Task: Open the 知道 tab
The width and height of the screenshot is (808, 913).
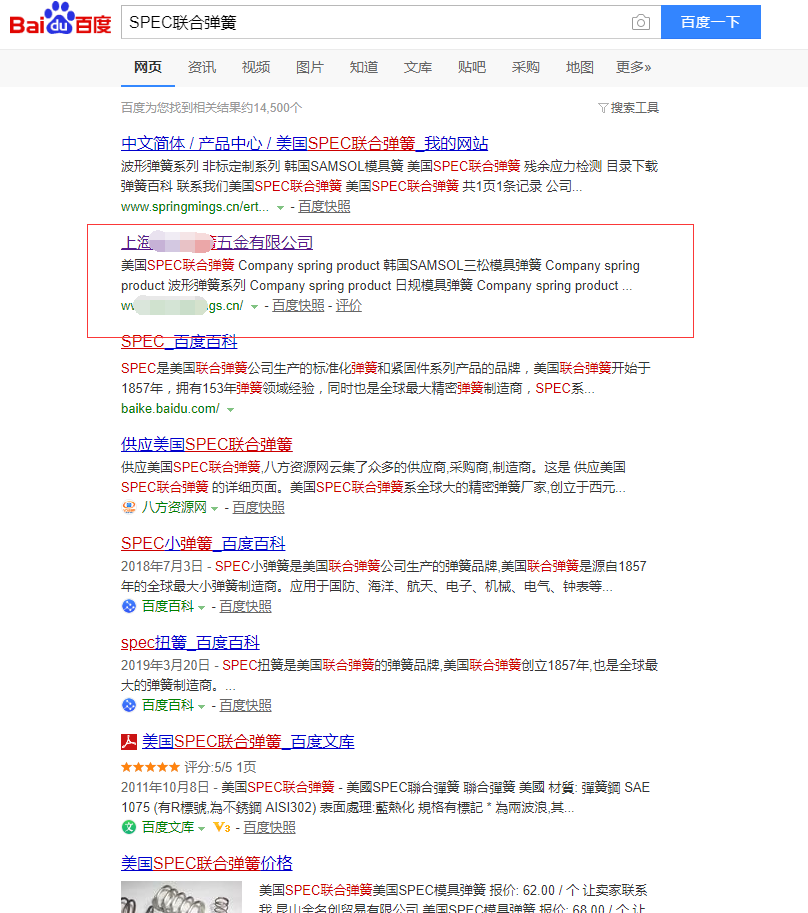Action: 364,68
